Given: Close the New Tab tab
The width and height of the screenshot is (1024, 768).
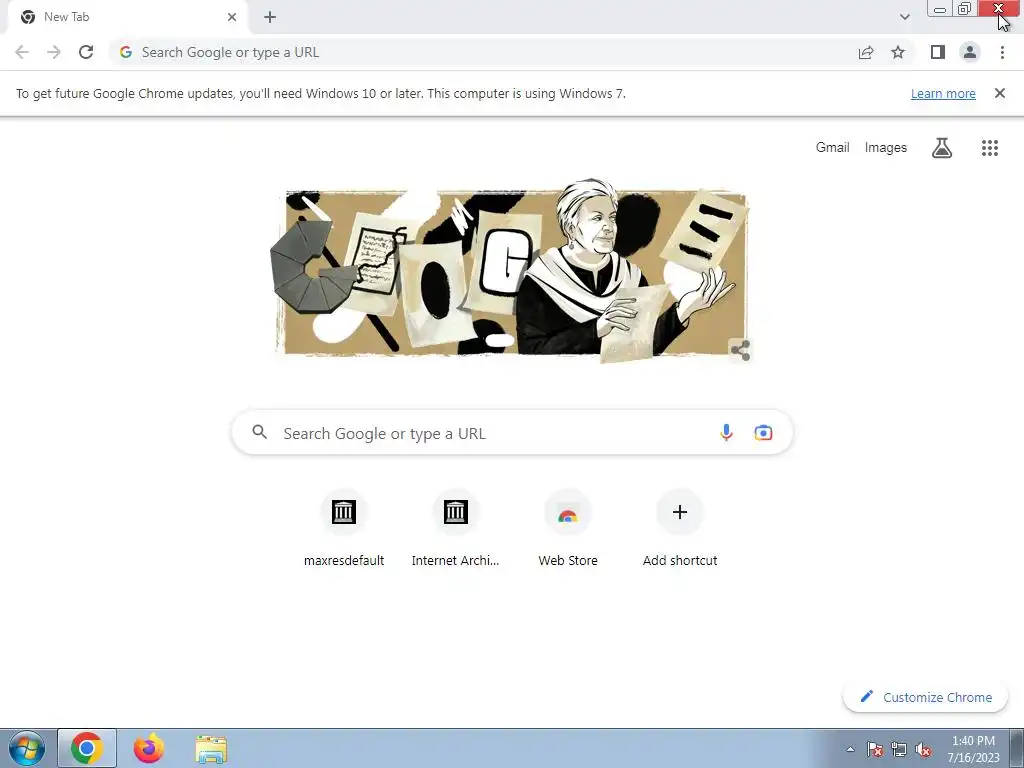Looking at the screenshot, I should pyautogui.click(x=232, y=17).
